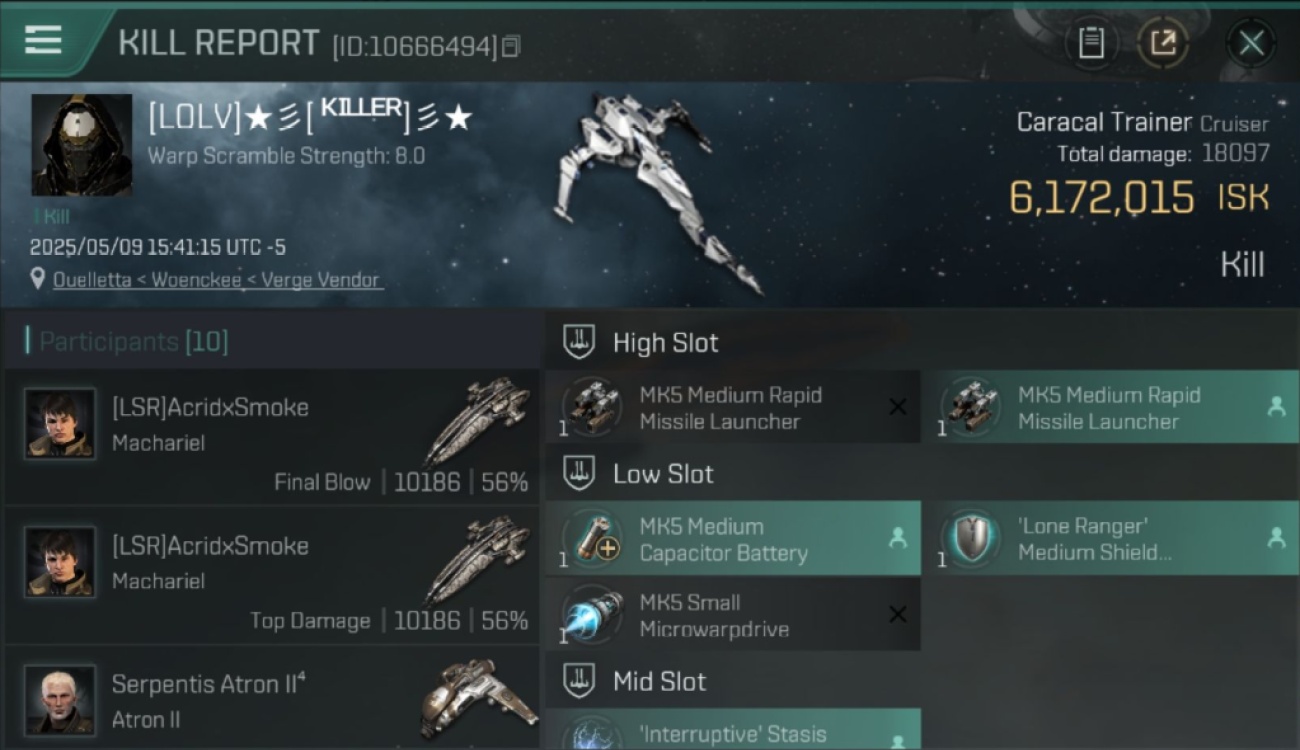Select MK5 Medium Capacitor Battery item
The height and width of the screenshot is (750, 1300).
(733, 538)
